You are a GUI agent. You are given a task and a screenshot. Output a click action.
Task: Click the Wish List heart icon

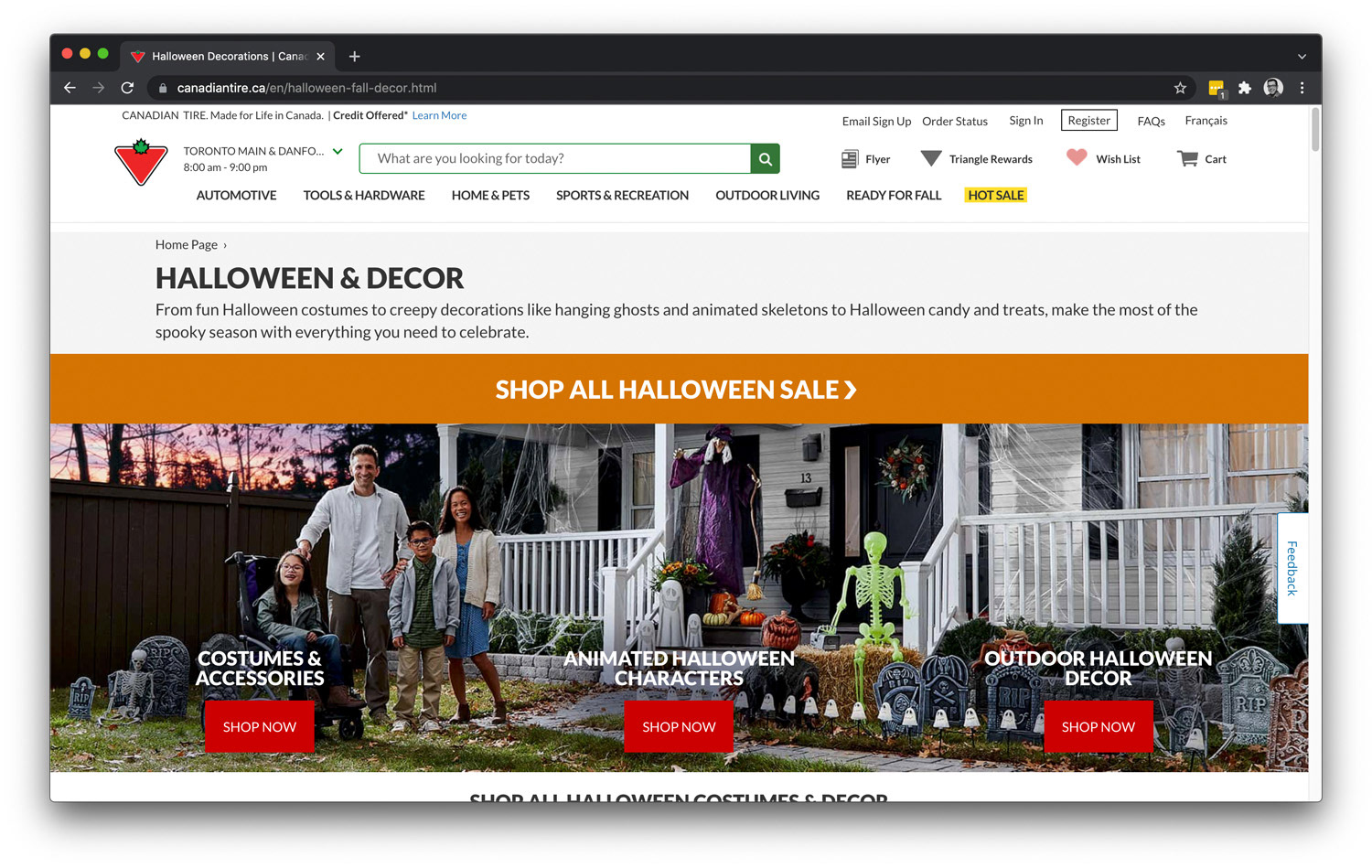click(1077, 157)
